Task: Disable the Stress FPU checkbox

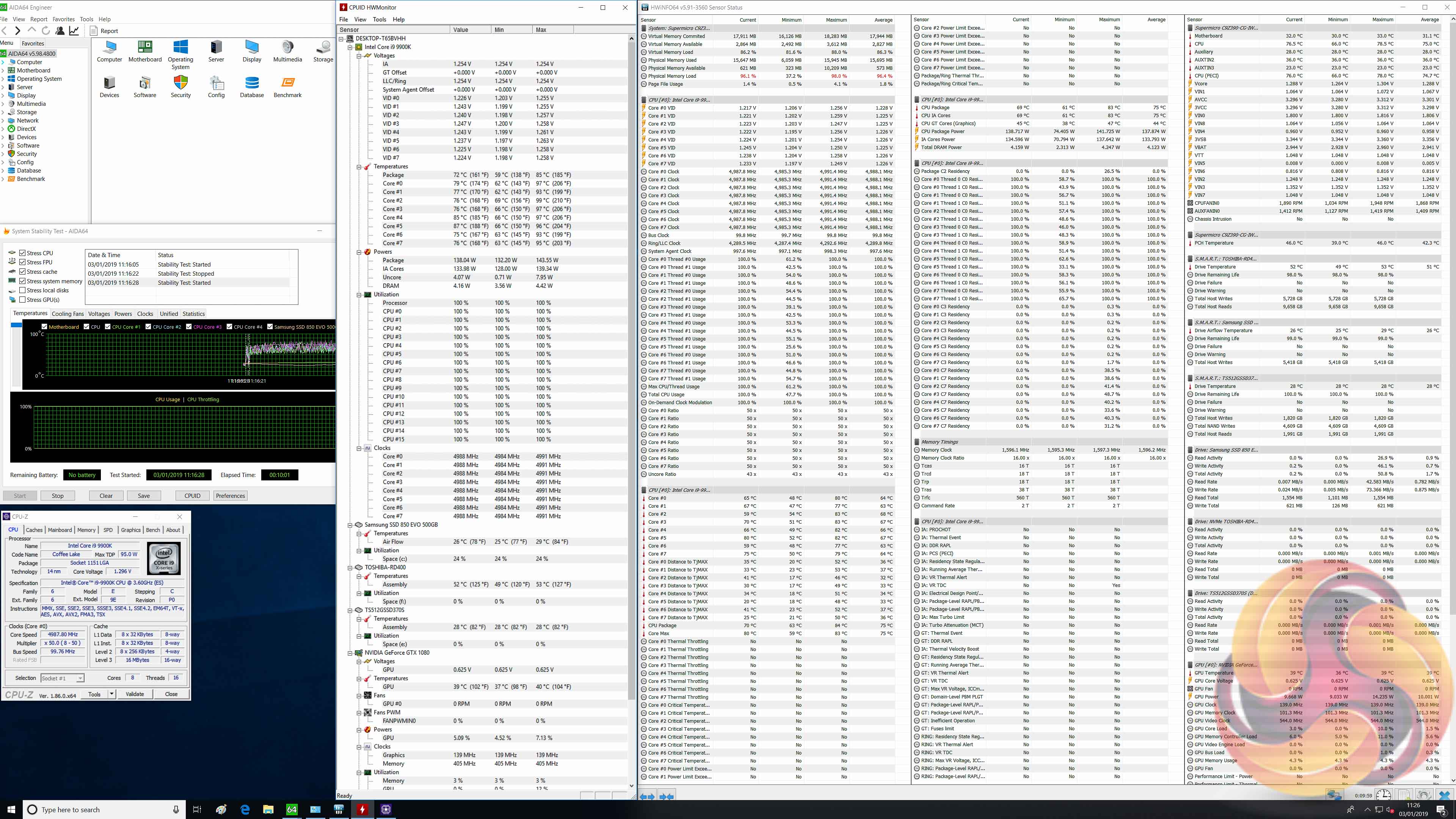Action: (23, 262)
